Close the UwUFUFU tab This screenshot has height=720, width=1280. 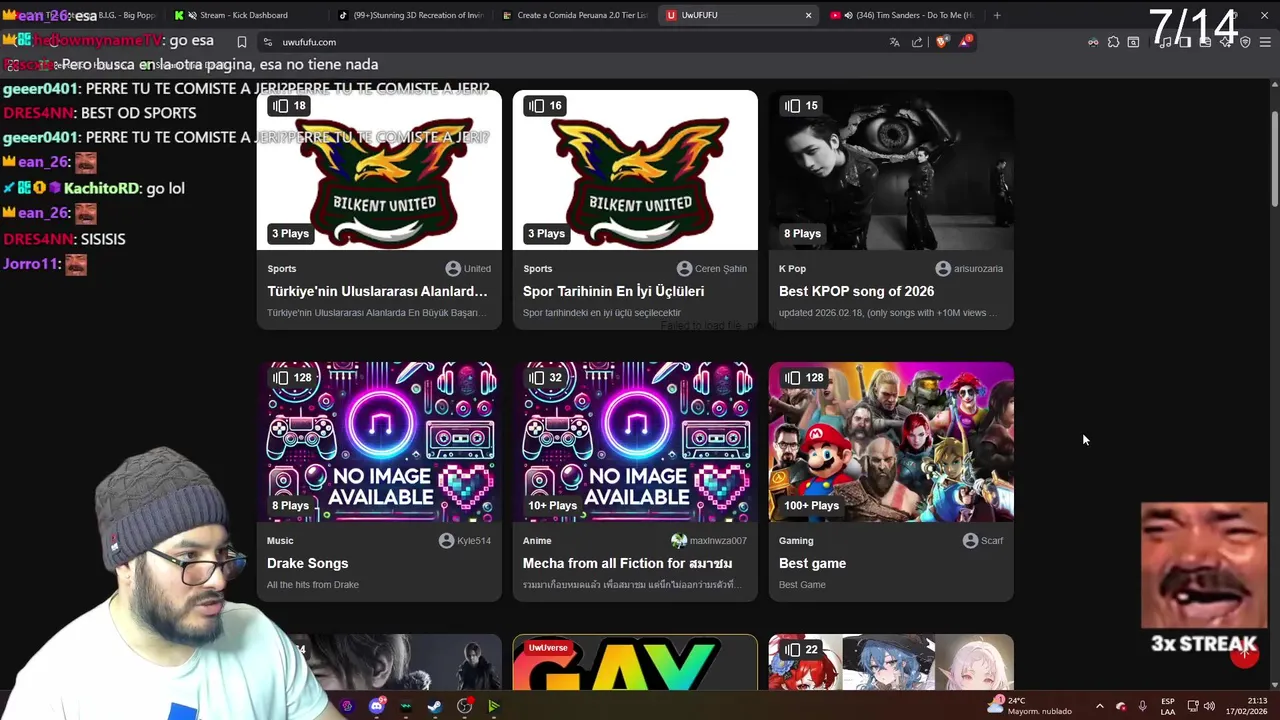808,15
